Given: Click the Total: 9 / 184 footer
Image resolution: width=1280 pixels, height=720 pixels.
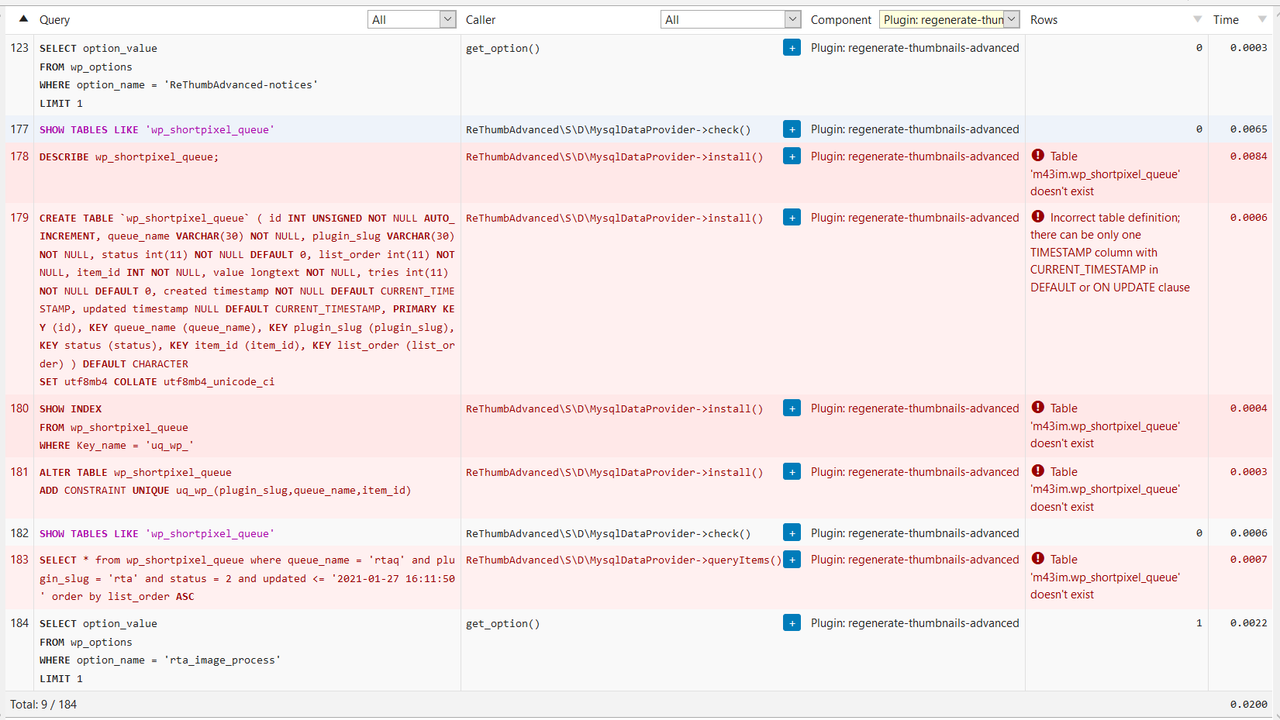Looking at the screenshot, I should click(x=43, y=704).
